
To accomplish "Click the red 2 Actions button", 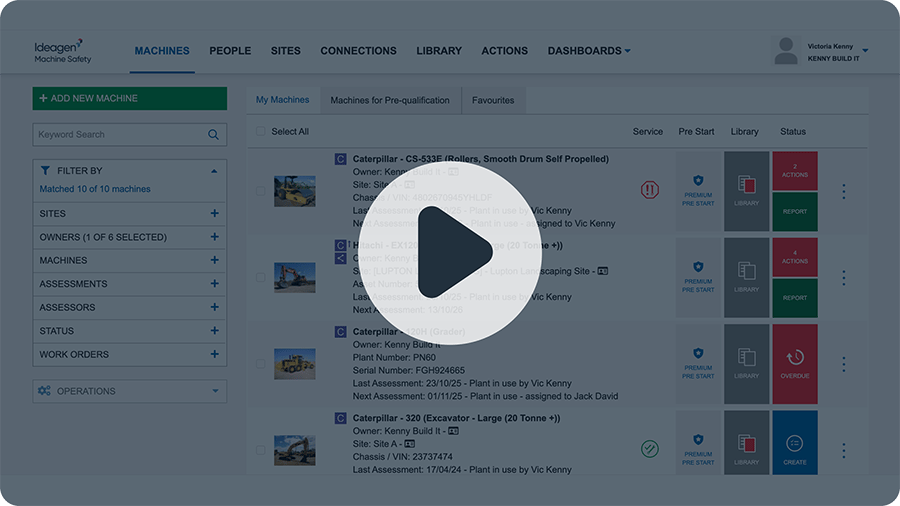I will [795, 170].
